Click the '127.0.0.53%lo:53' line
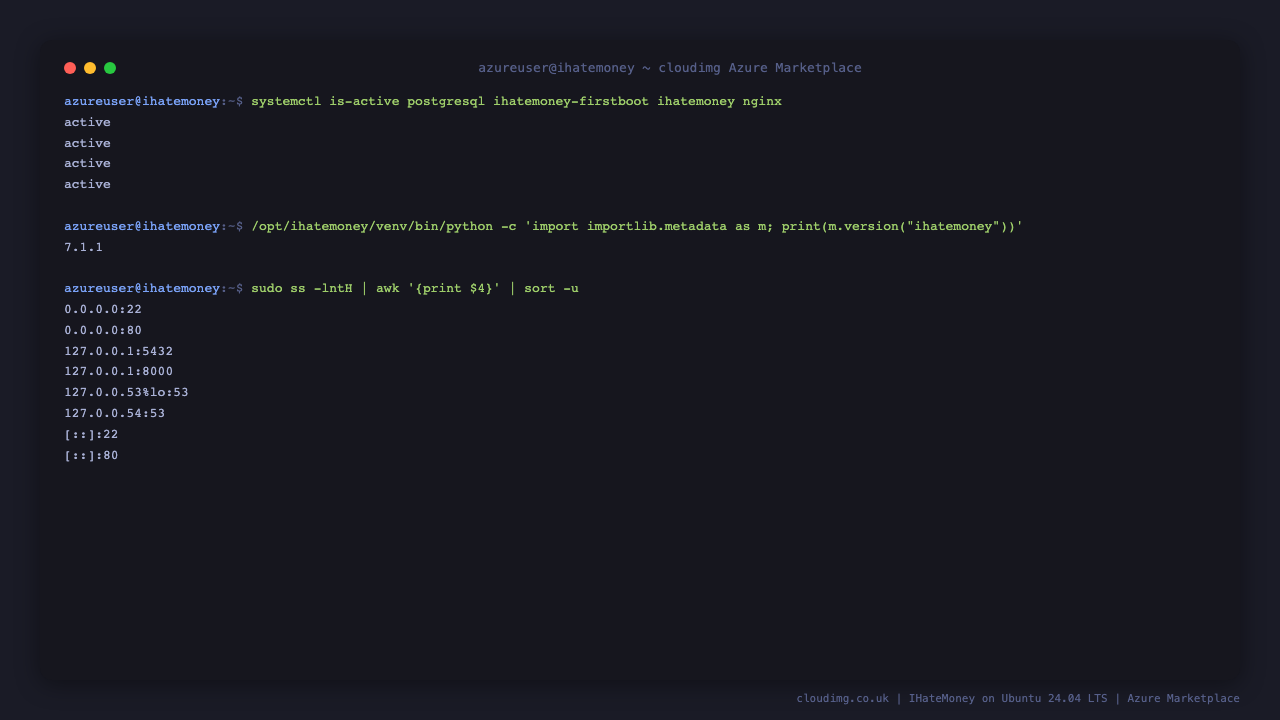Image resolution: width=1280 pixels, height=720 pixels. [127, 392]
